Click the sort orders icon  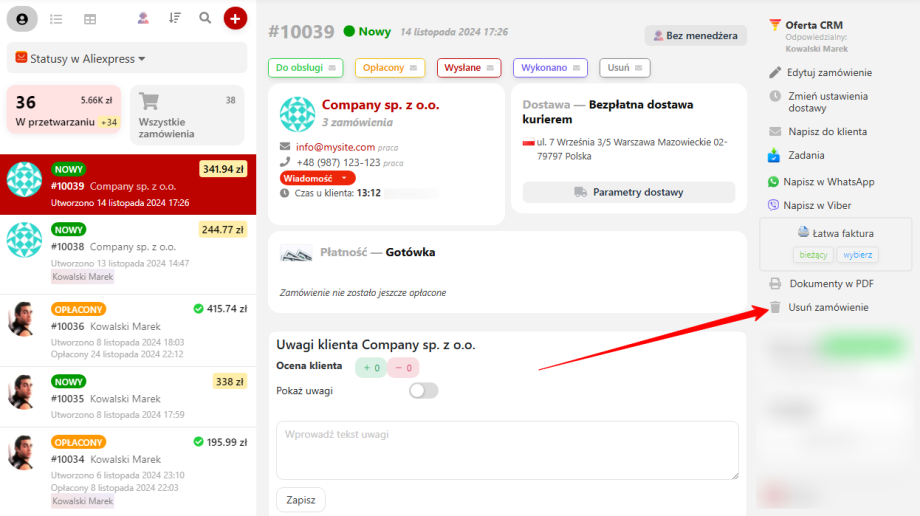(175, 18)
